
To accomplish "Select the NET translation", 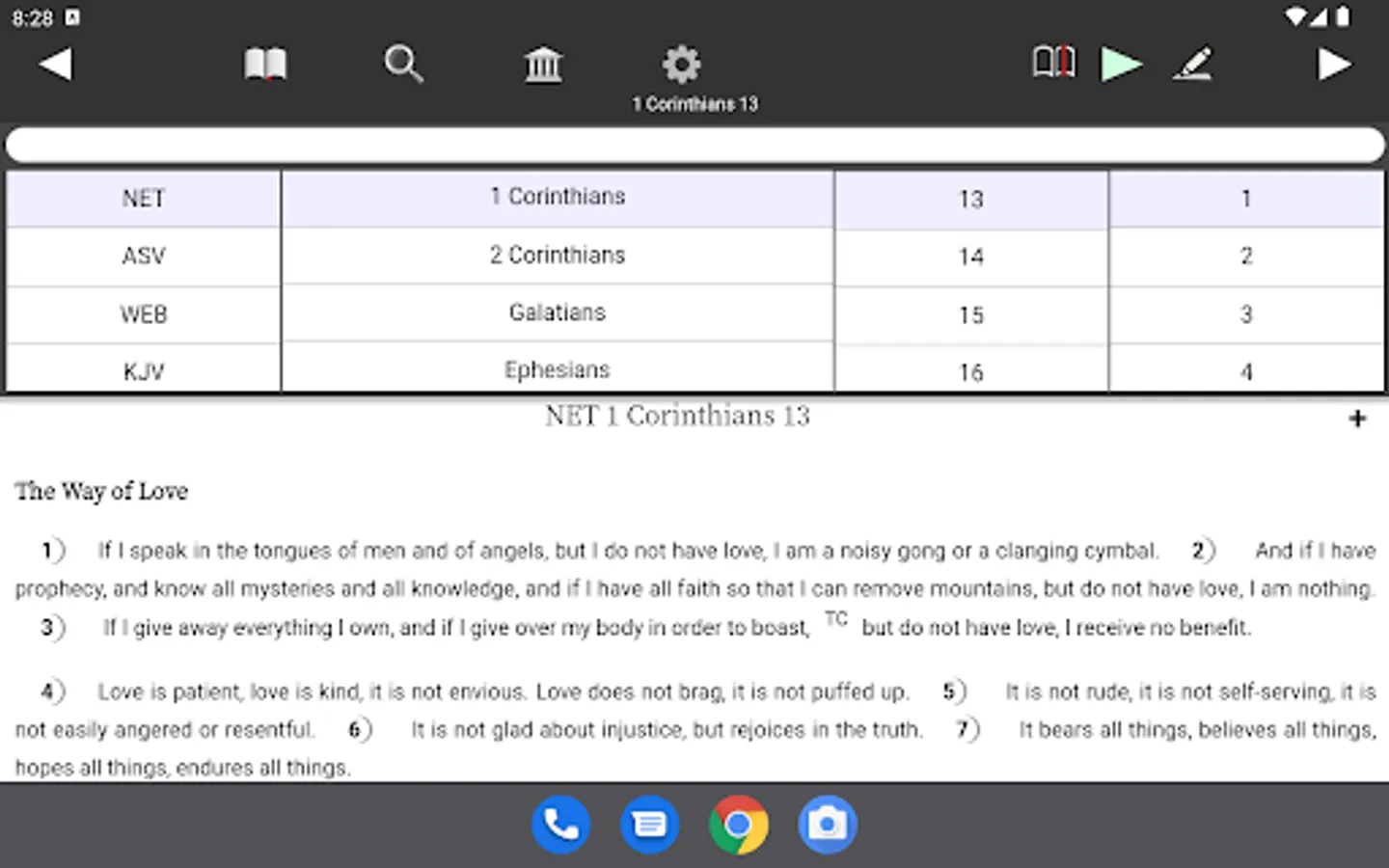I will [x=144, y=199].
